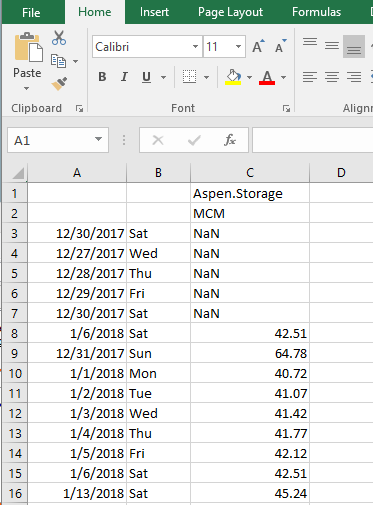This screenshot has width=373, height=505.
Task: Toggle Bold formatting
Action: click(x=102, y=77)
